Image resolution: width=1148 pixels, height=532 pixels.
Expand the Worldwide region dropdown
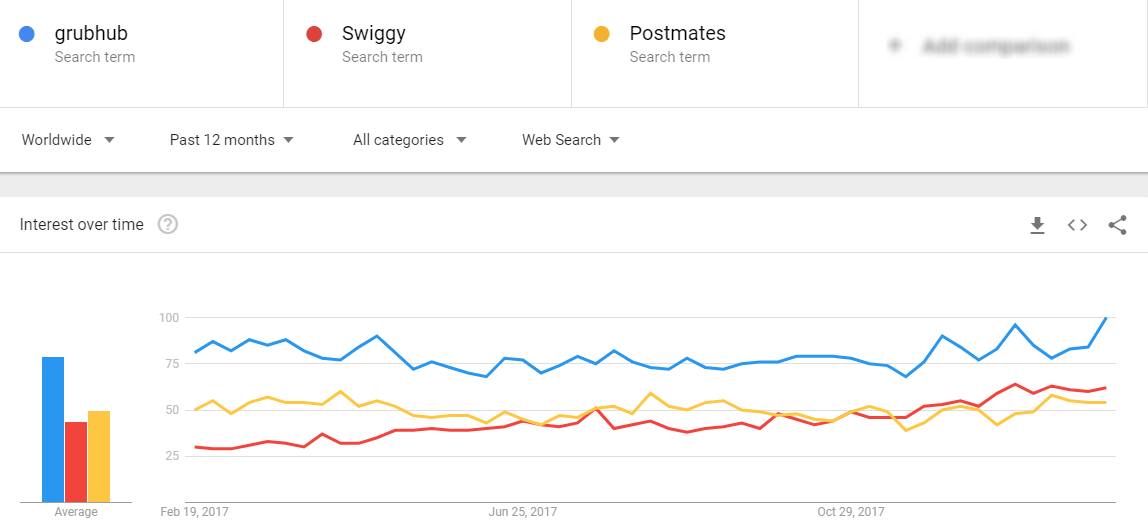tap(68, 140)
